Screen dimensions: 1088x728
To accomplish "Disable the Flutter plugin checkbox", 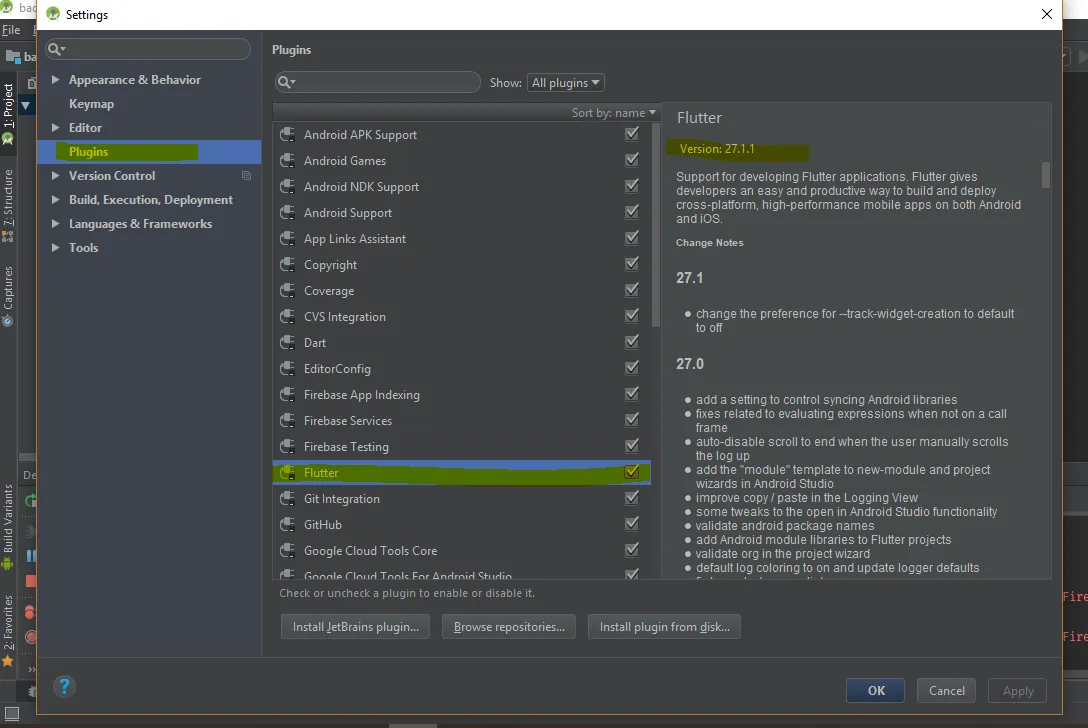I will (631, 471).
